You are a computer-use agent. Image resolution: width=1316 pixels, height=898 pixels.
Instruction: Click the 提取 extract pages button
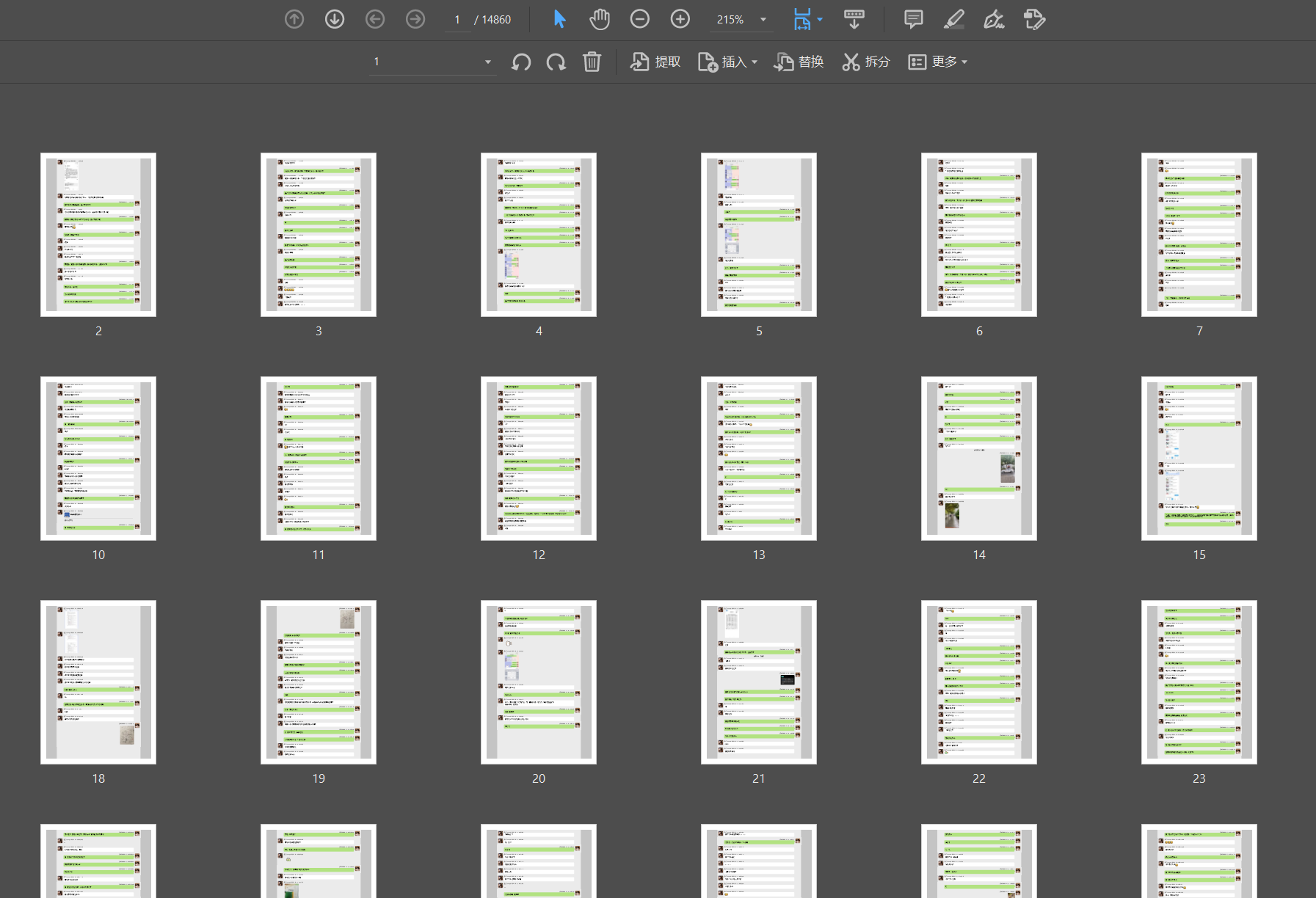[x=655, y=62]
